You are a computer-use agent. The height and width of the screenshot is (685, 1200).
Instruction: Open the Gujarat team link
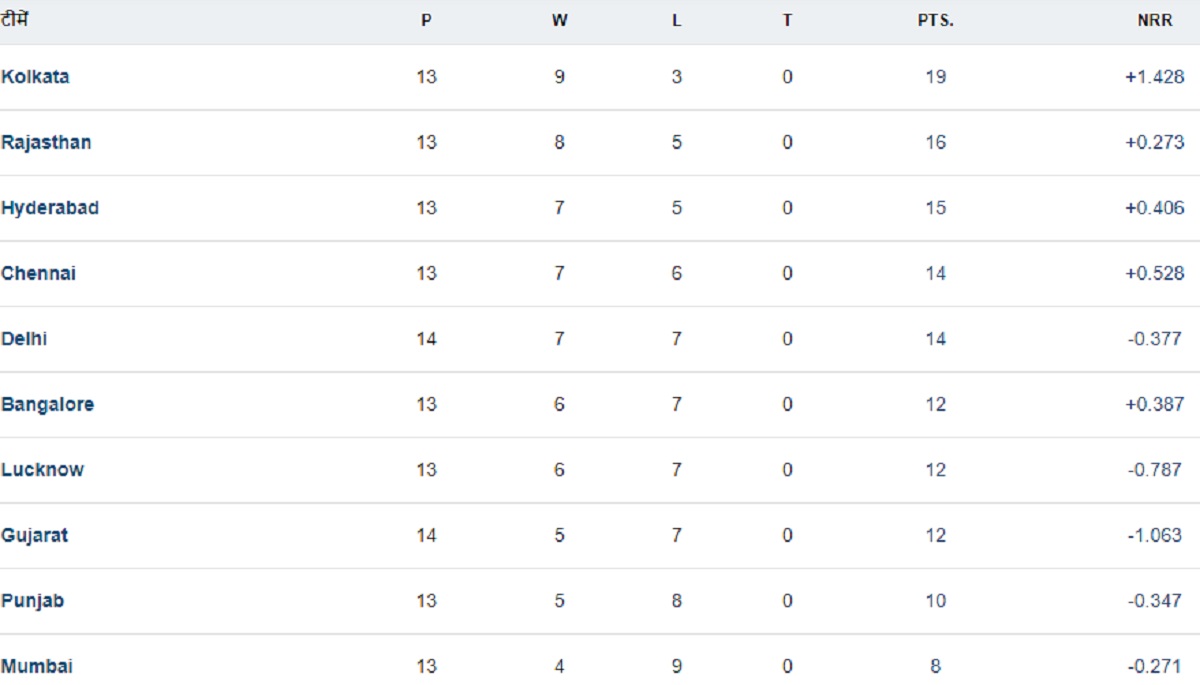35,535
